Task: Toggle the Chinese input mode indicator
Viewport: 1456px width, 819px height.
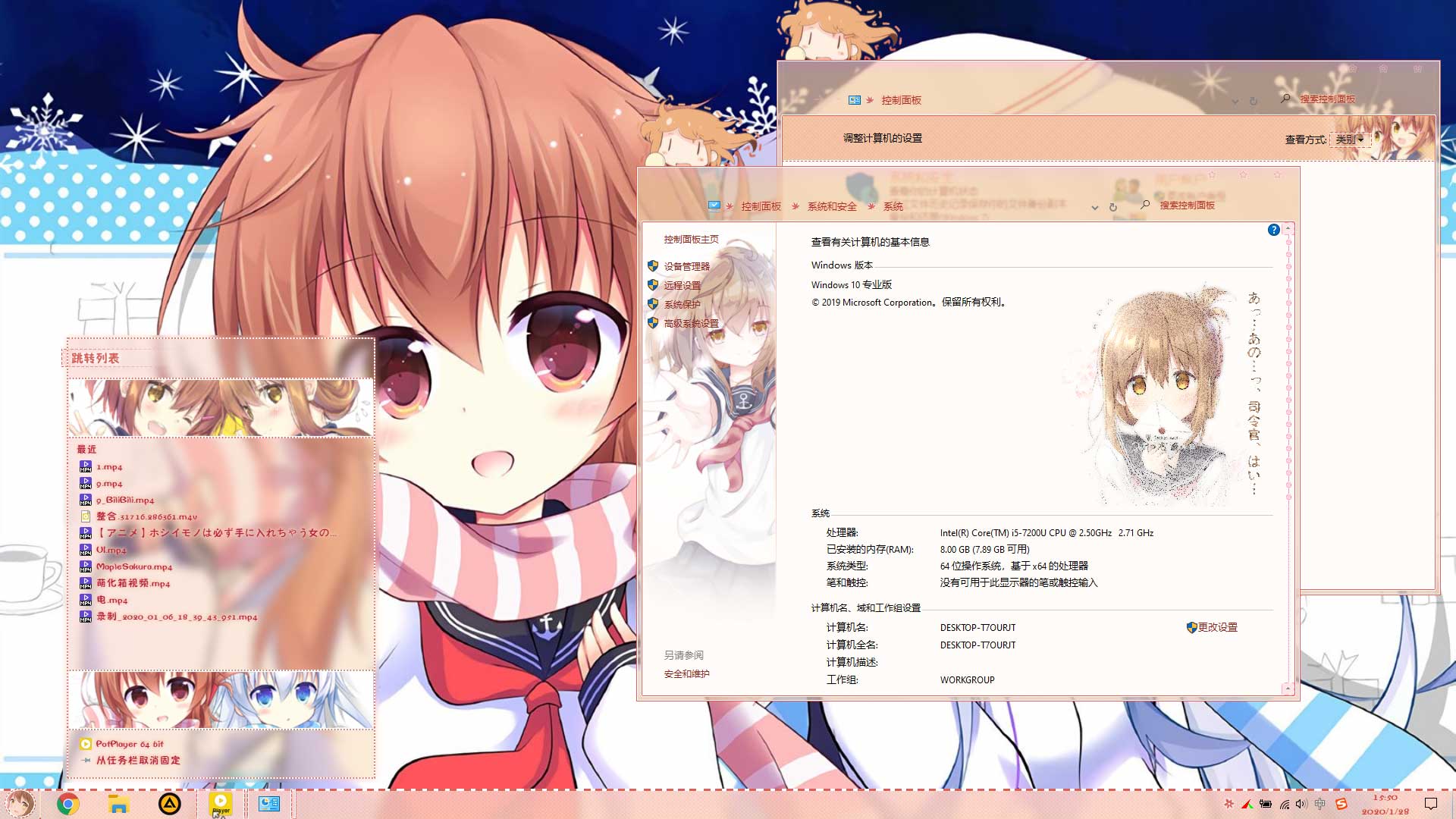Action: (1320, 804)
